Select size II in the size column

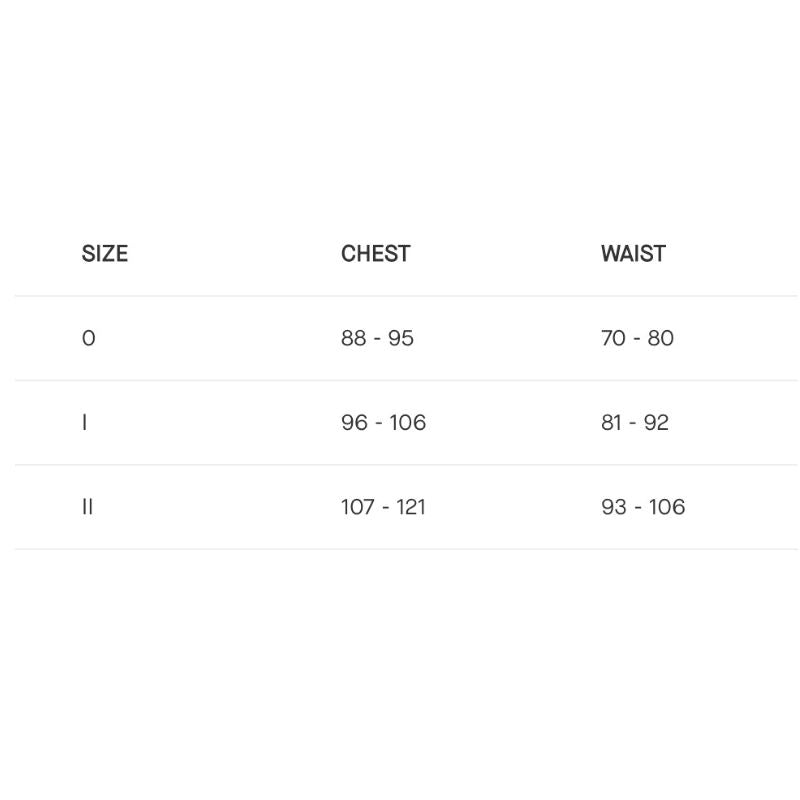tap(88, 507)
